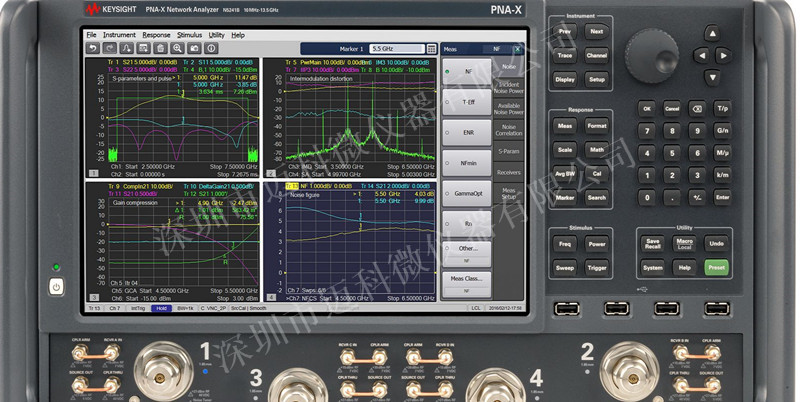Switch to the S-Param softkey tab
Image resolution: width=800 pixels, height=402 pixels.
point(509,152)
